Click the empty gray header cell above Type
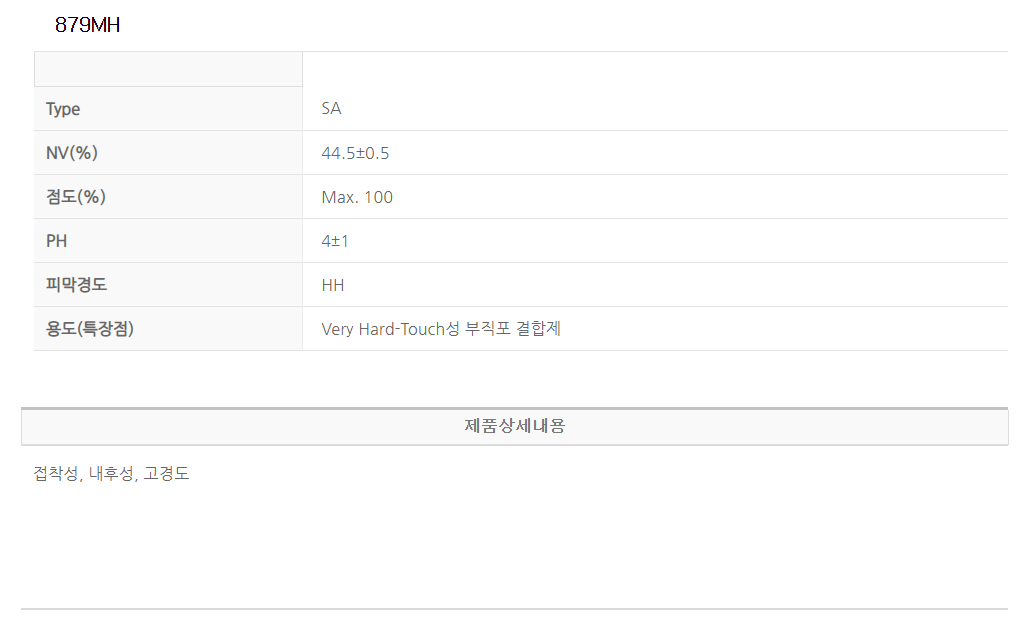1026x633 pixels. (168, 69)
